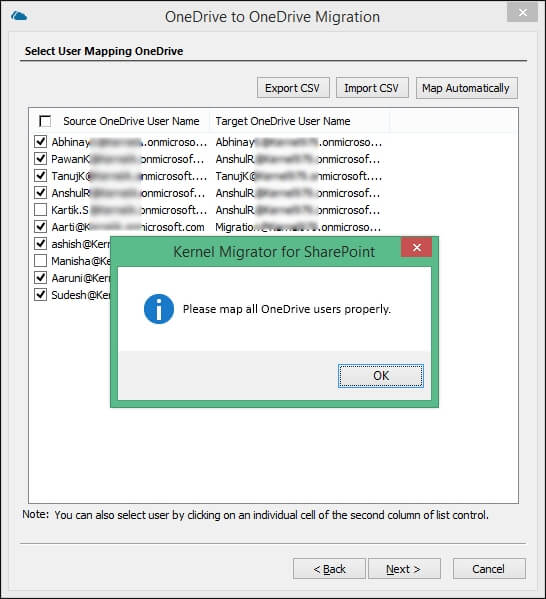Click the Abhinay source user name text
Image resolution: width=546 pixels, height=599 pixels.
[x=129, y=142]
